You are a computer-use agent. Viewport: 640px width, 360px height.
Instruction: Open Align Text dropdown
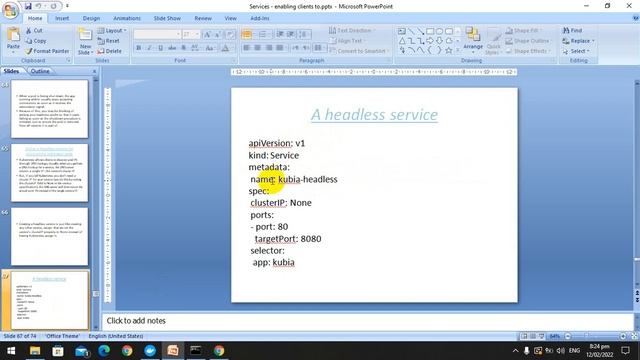coord(346,41)
